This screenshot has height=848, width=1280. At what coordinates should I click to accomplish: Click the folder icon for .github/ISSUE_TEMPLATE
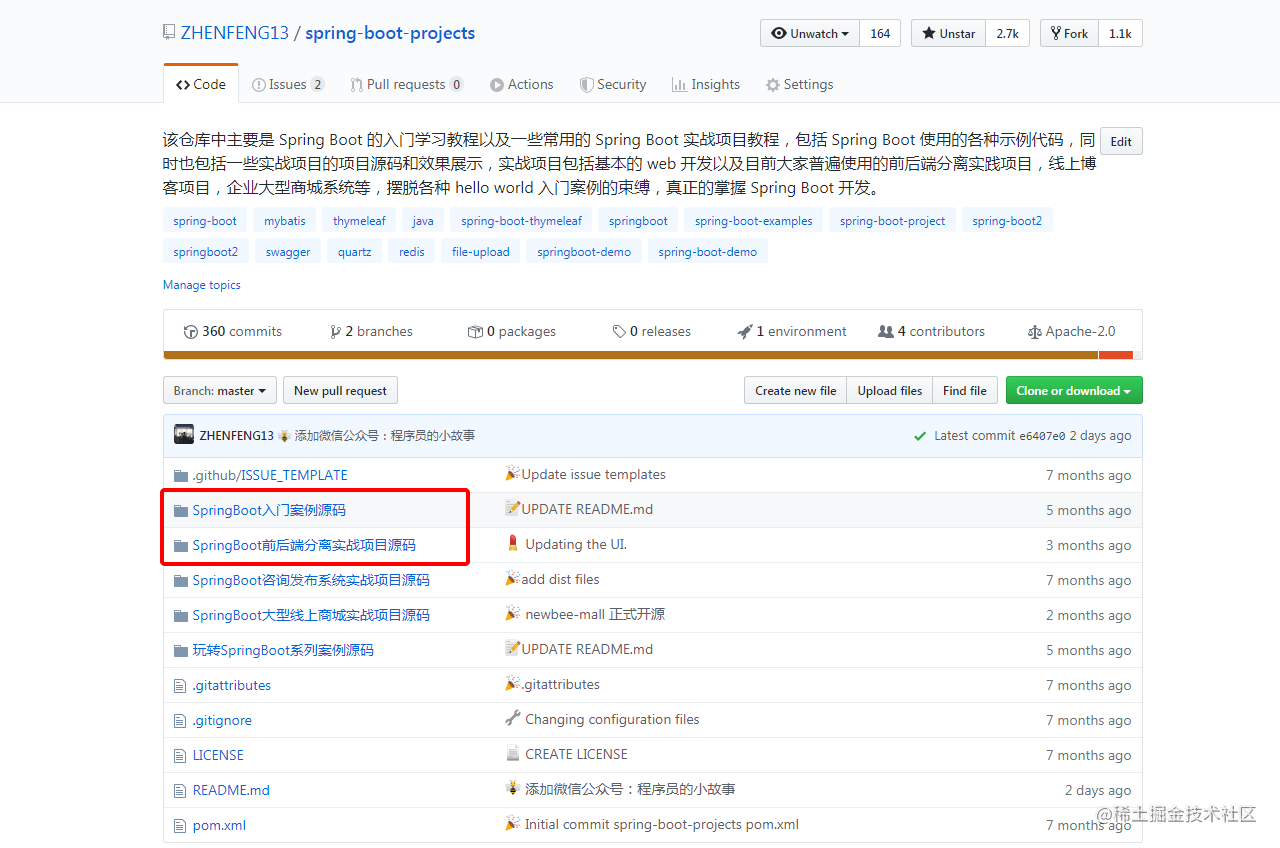coord(181,475)
